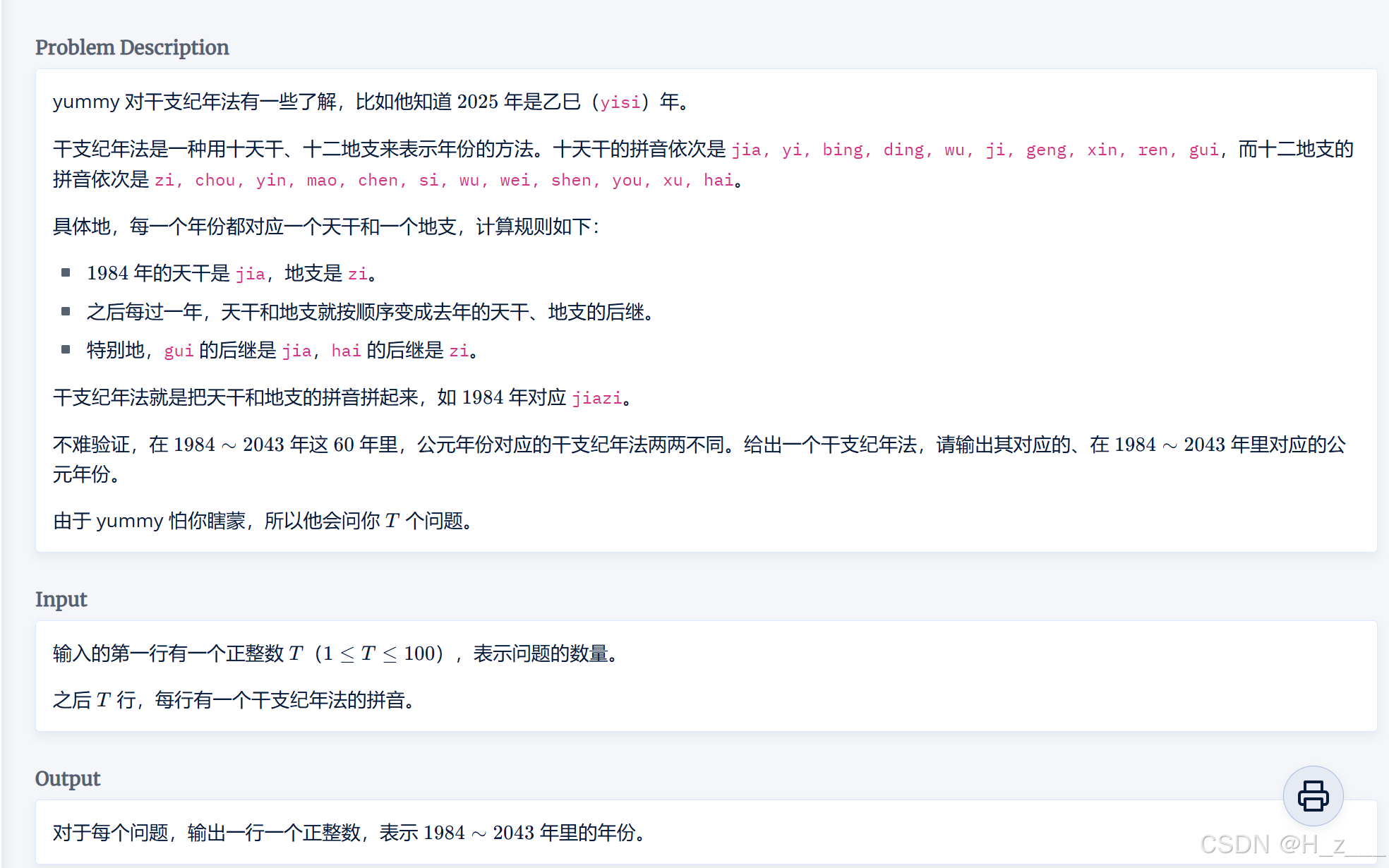Click the Problem Description heading
This screenshot has width=1389, height=868.
pos(132,47)
